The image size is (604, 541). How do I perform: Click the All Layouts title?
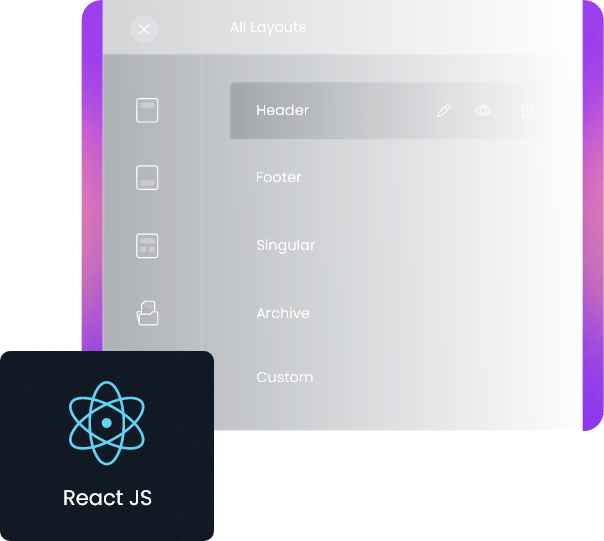(x=268, y=28)
